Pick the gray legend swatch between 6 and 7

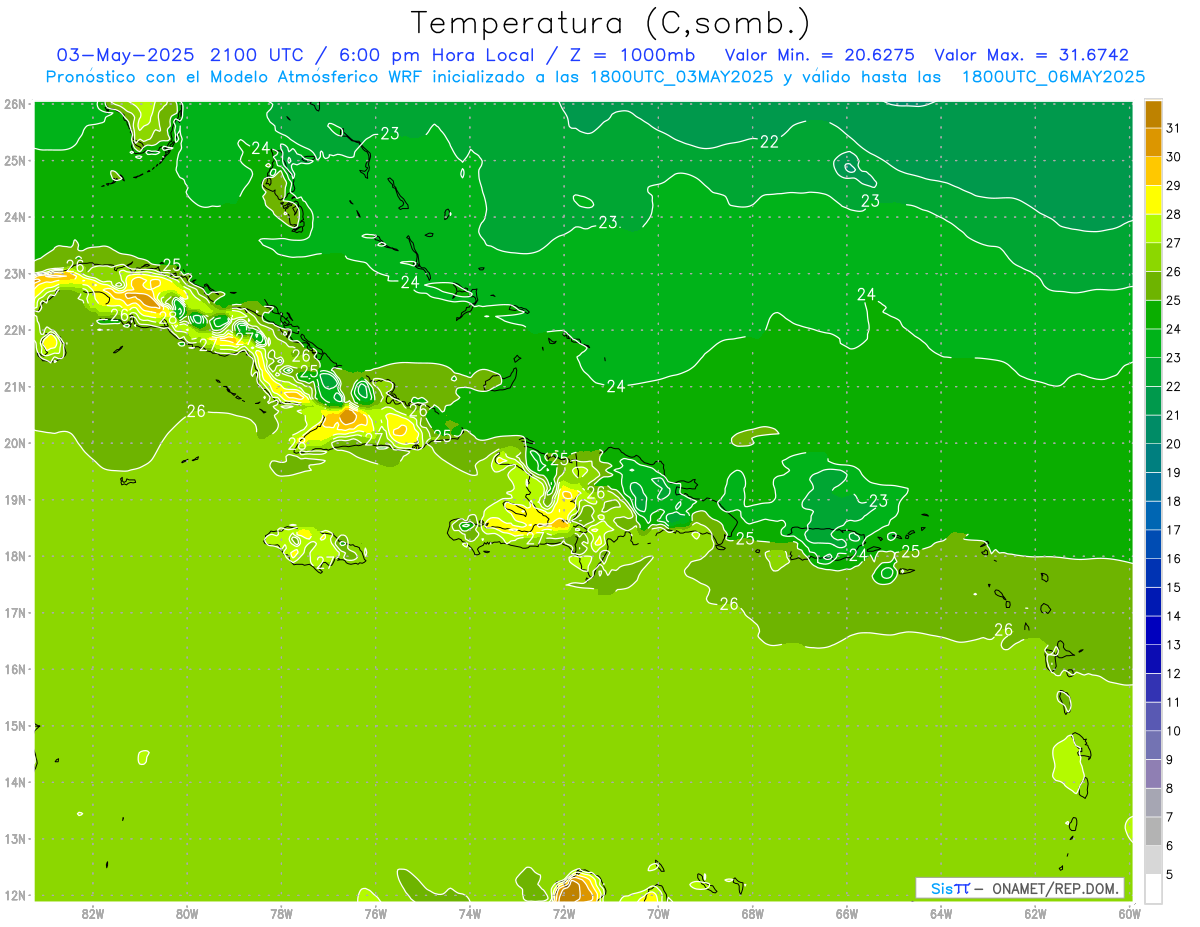pyautogui.click(x=1153, y=831)
